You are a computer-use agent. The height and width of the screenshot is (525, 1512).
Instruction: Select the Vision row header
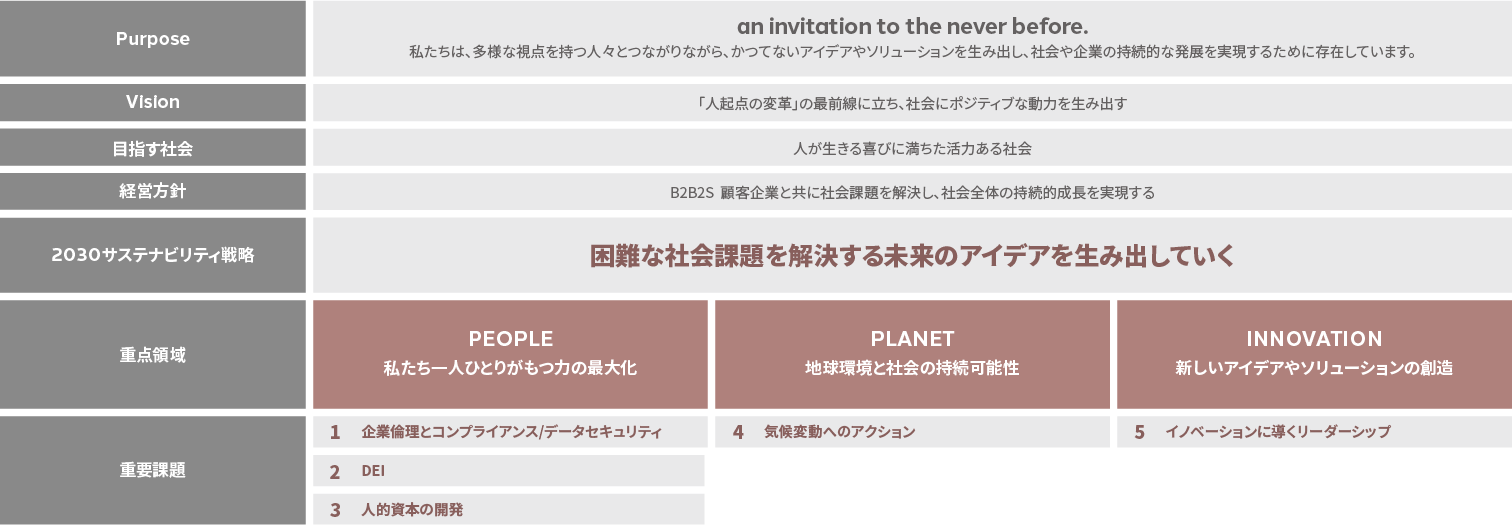(x=152, y=102)
